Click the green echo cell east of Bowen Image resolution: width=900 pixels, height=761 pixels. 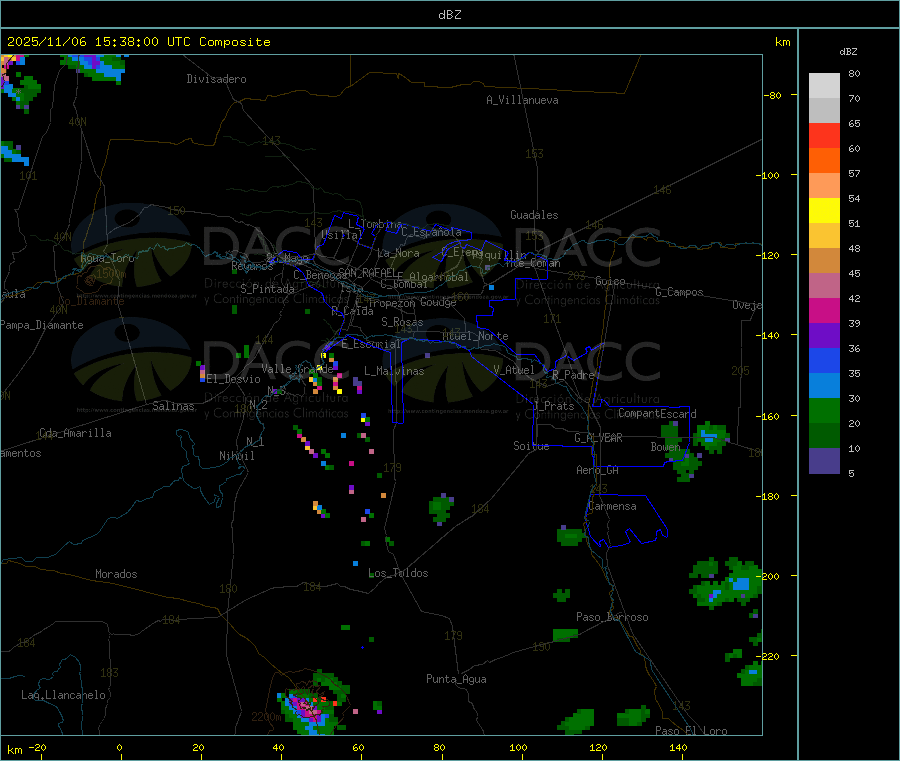pyautogui.click(x=711, y=437)
